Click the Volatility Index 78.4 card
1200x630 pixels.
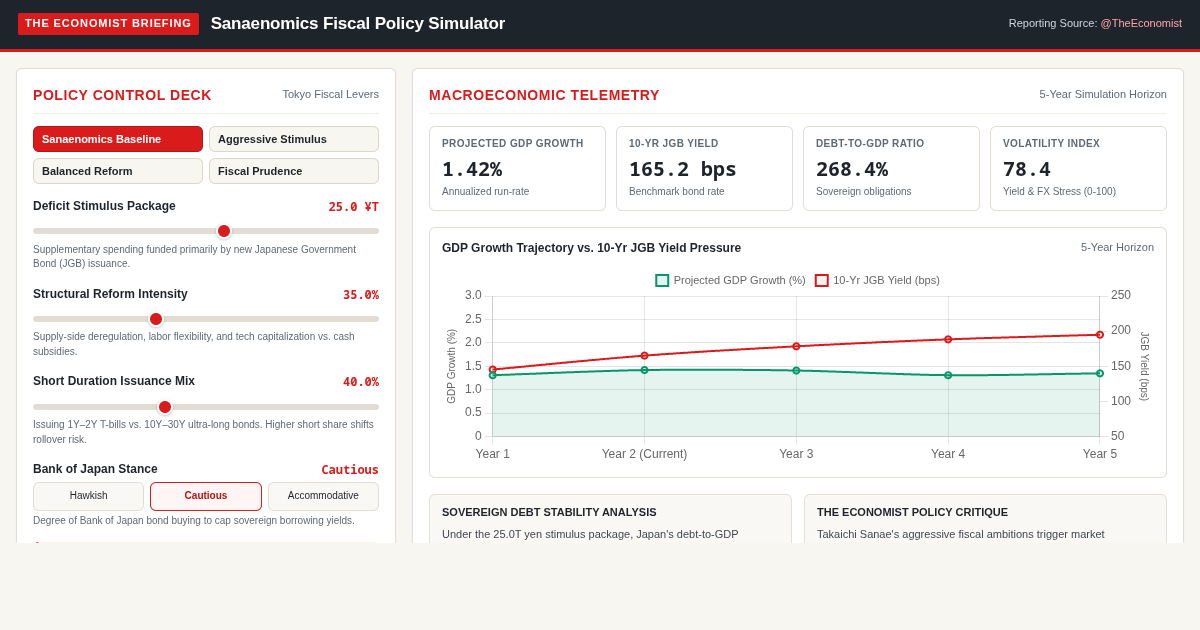pos(1078,168)
